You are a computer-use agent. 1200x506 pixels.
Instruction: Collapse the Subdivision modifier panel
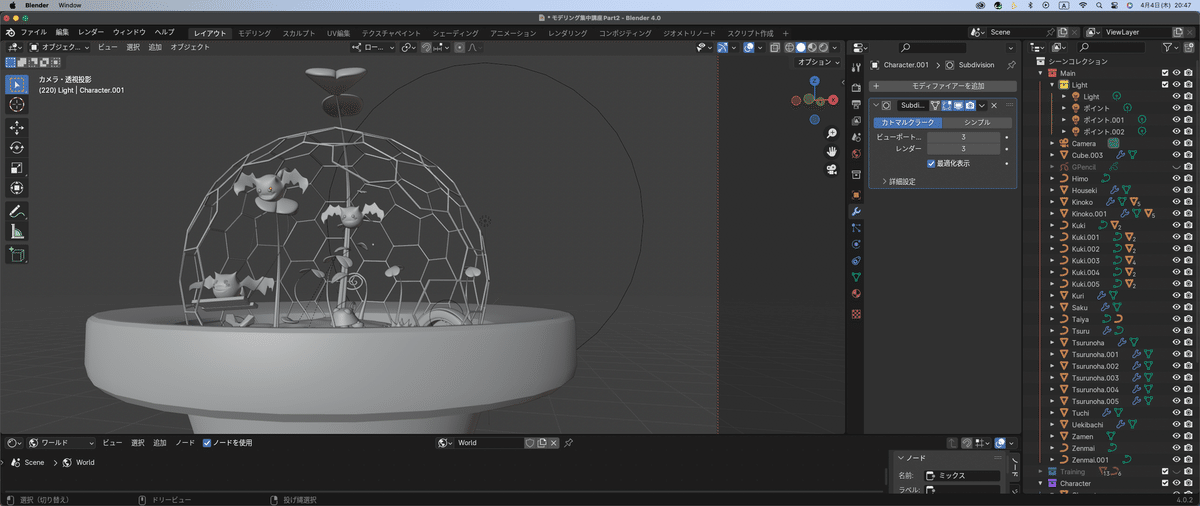tap(876, 105)
